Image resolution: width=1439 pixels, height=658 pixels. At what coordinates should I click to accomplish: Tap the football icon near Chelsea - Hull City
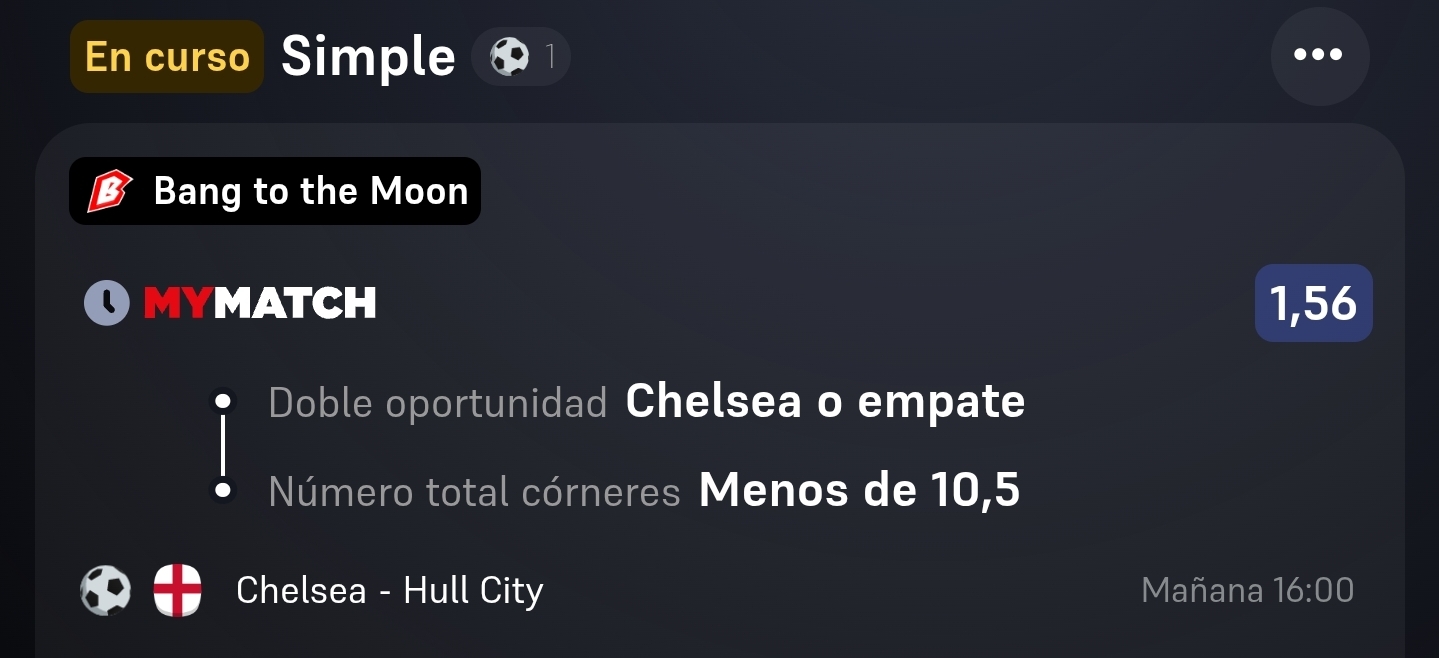click(x=106, y=590)
